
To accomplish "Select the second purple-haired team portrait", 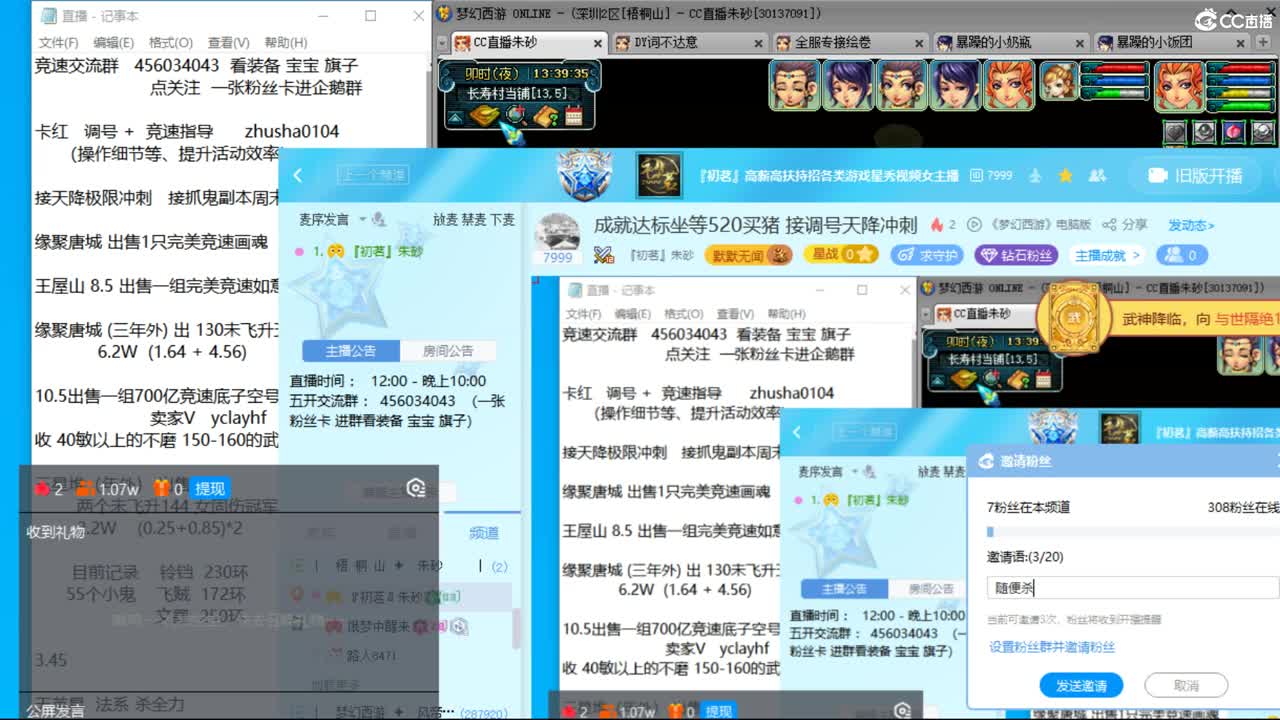I will pyautogui.click(x=848, y=84).
